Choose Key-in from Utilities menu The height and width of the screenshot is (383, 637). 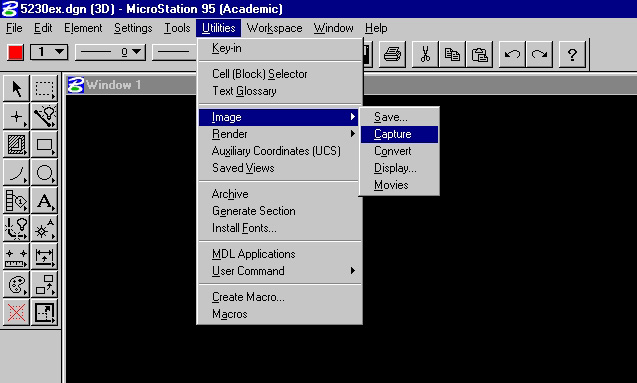pyautogui.click(x=279, y=48)
